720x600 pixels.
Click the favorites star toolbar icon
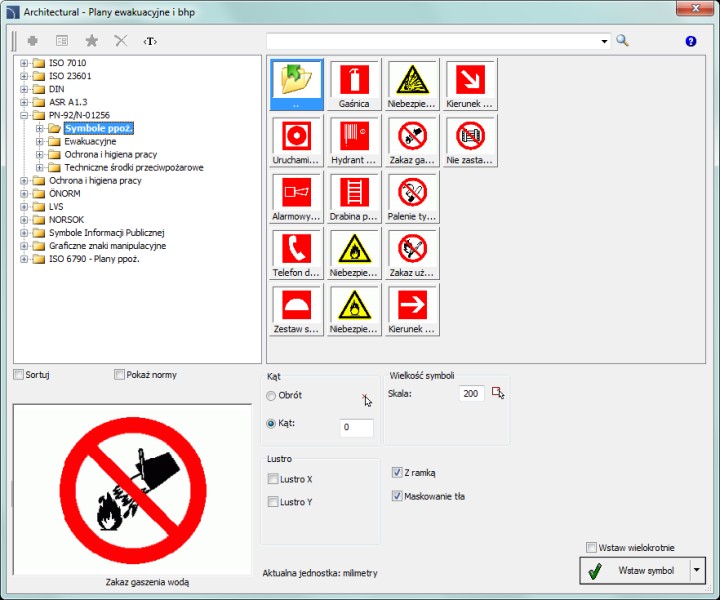click(x=91, y=41)
